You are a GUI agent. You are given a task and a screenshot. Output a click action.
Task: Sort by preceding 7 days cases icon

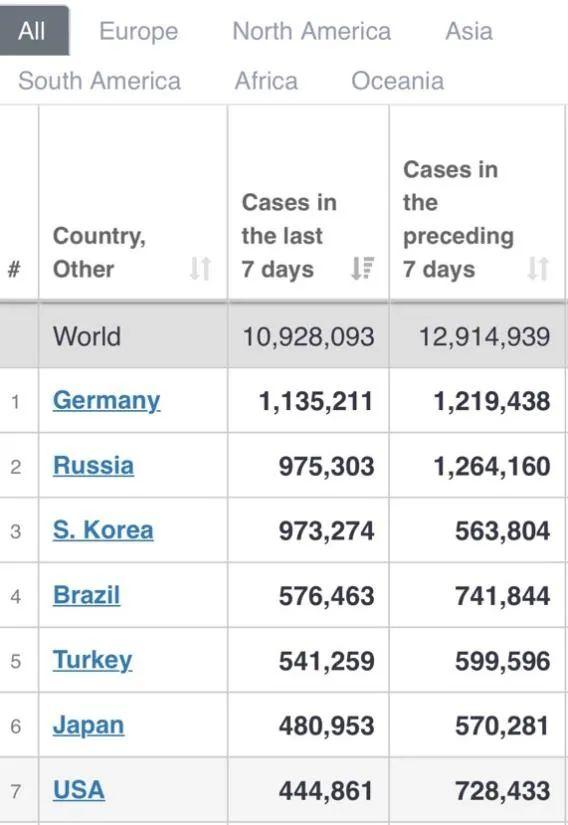pos(538,268)
